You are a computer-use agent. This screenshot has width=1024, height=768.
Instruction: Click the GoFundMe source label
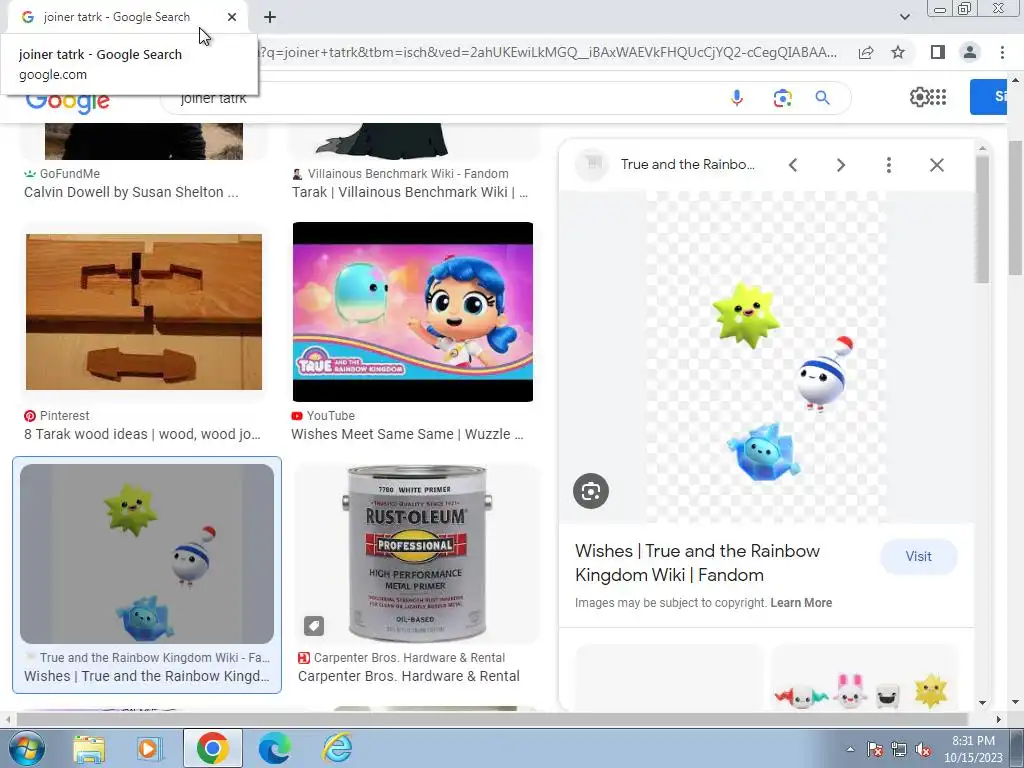point(70,174)
